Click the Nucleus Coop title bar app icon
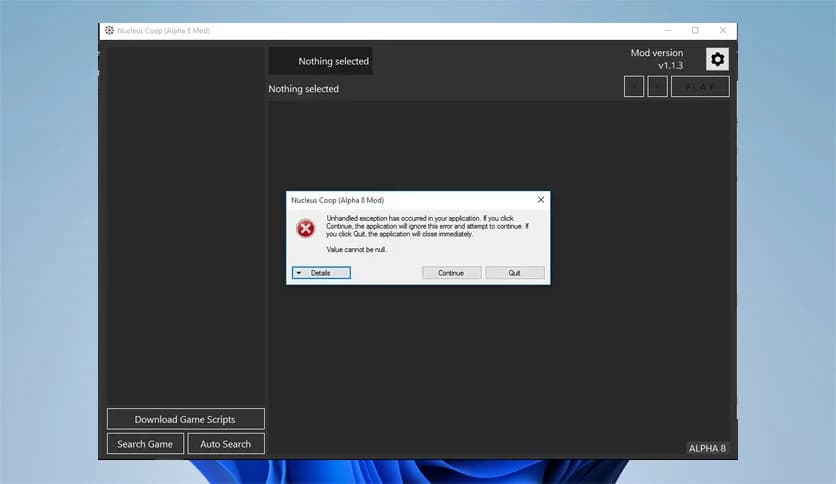This screenshot has height=484, width=836. click(109, 30)
